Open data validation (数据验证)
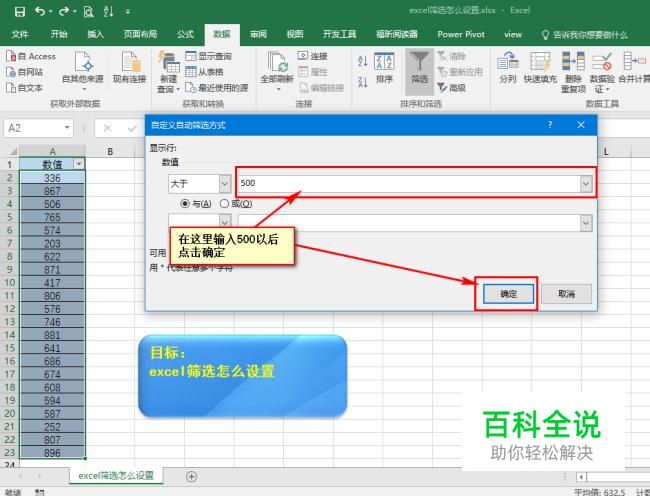This screenshot has width=650, height=496. [x=602, y=73]
